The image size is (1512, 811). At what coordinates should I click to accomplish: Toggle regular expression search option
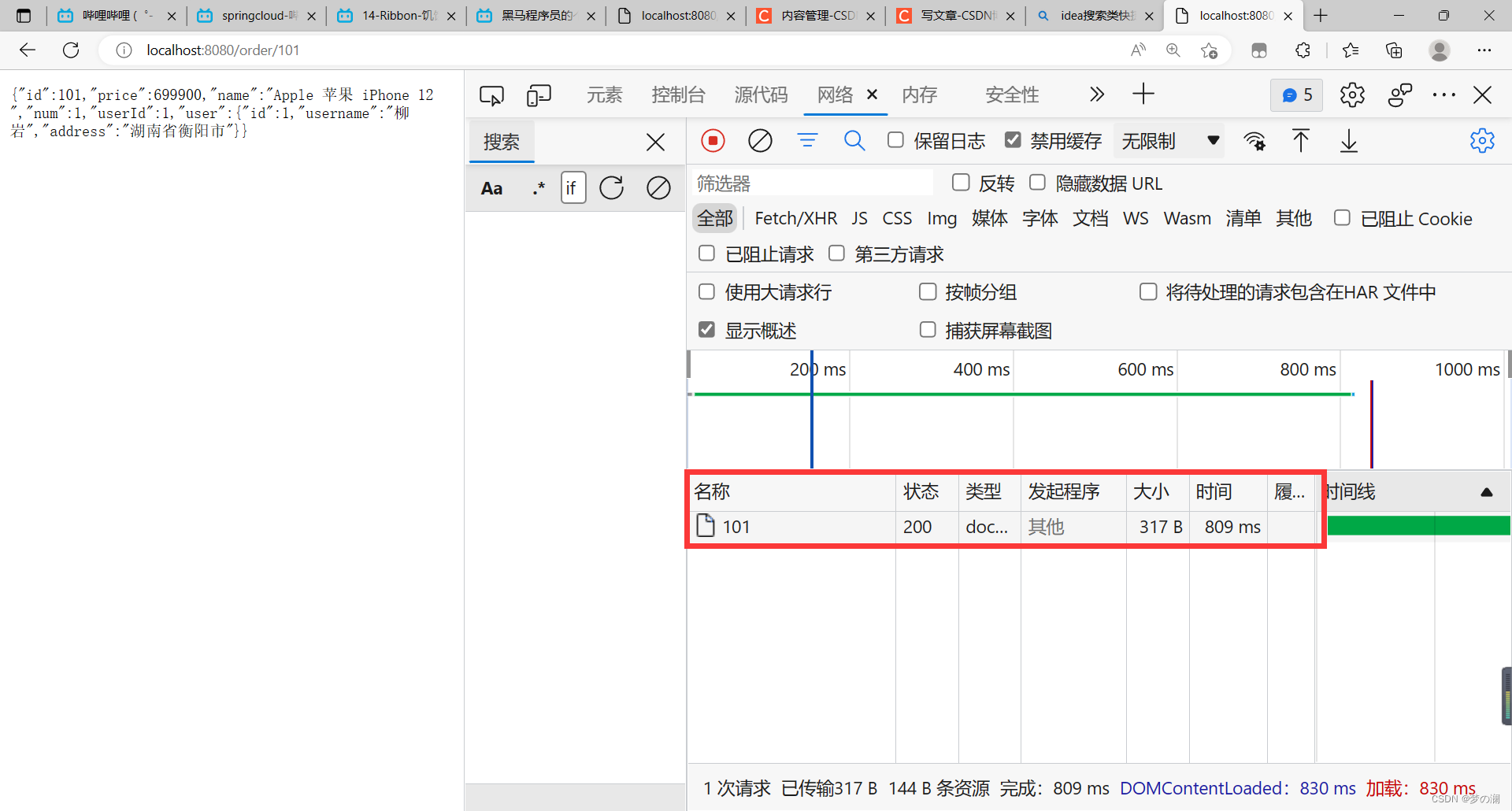point(539,188)
